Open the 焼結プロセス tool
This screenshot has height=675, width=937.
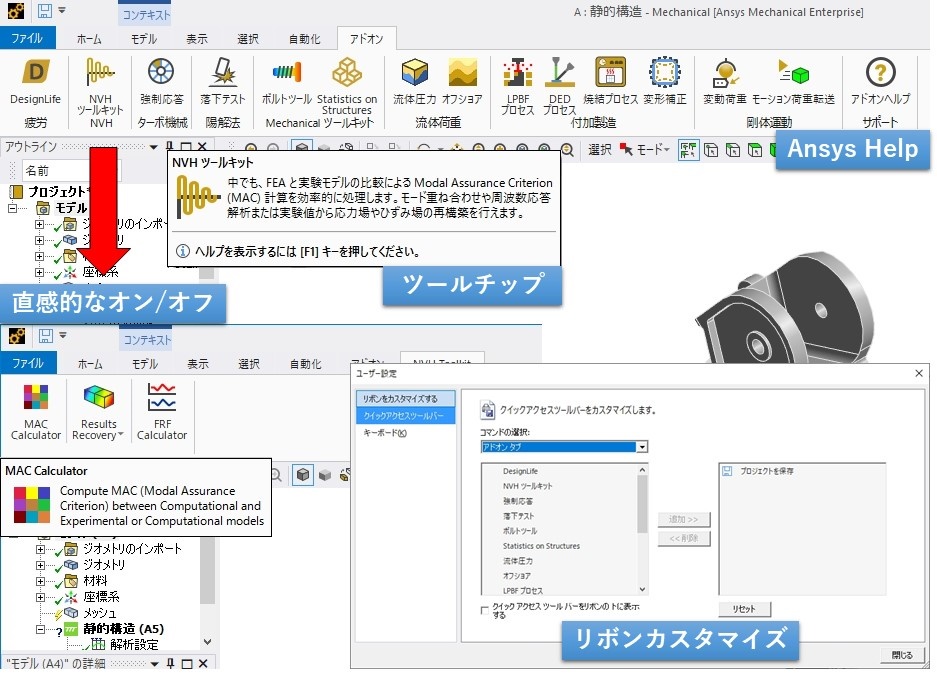coord(610,82)
